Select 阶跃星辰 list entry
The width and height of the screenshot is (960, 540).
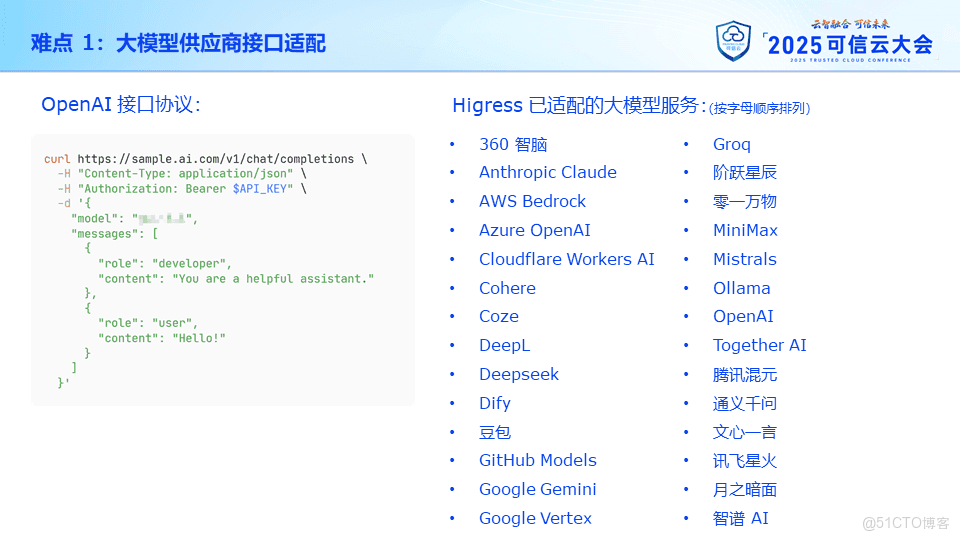(744, 173)
